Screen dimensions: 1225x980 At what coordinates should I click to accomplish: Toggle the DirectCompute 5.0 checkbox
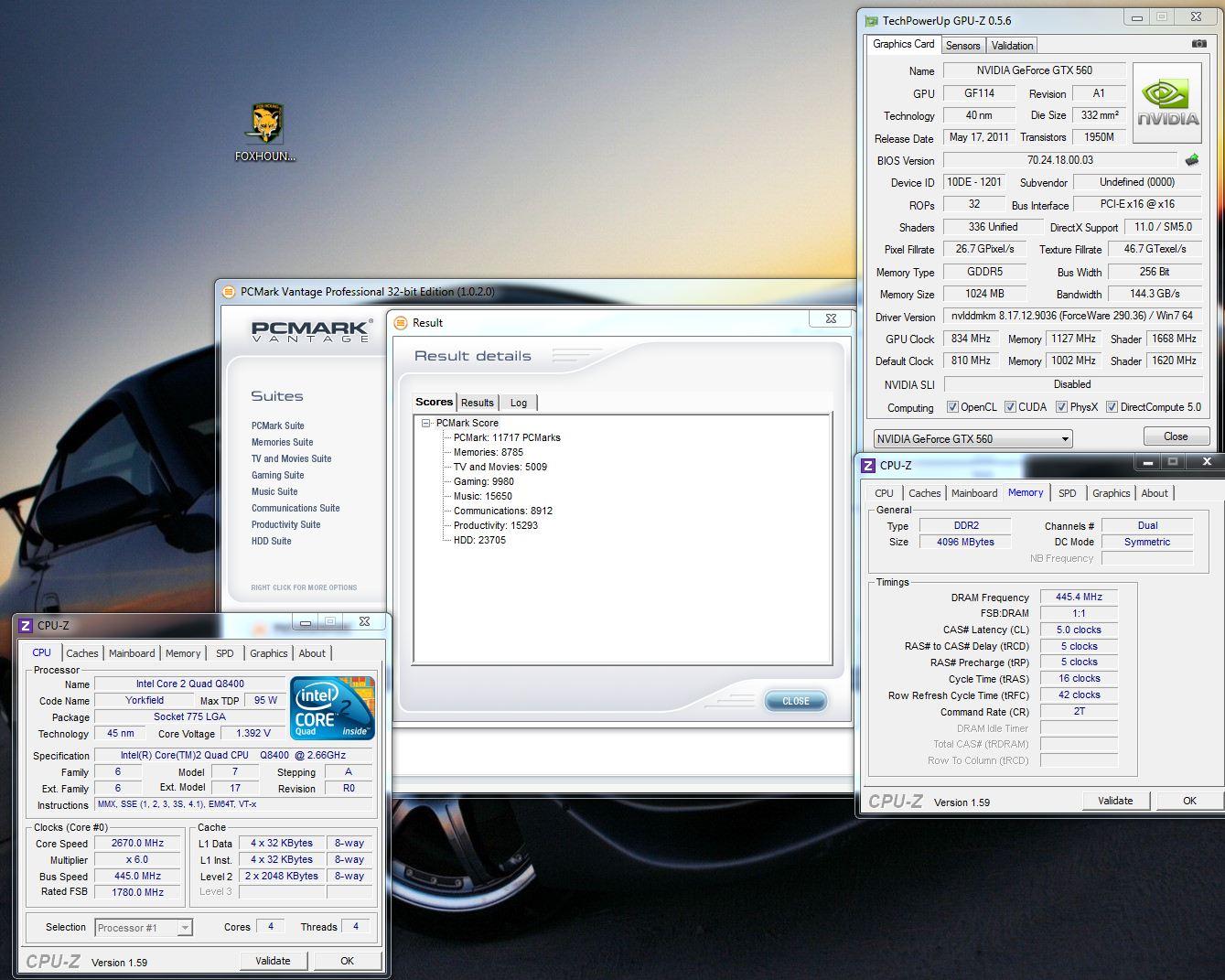[x=1112, y=407]
